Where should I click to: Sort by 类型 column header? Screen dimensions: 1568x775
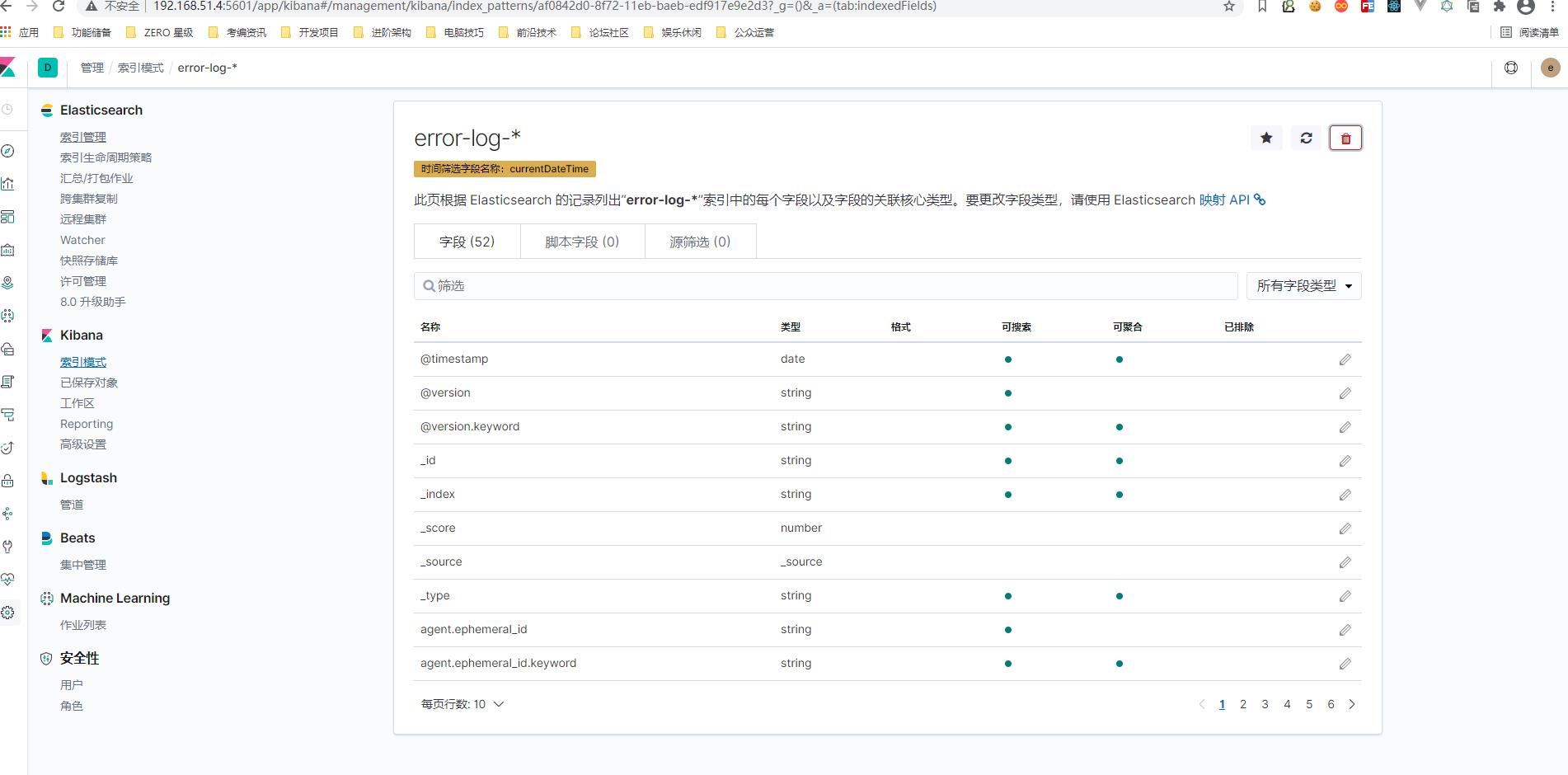pos(791,327)
